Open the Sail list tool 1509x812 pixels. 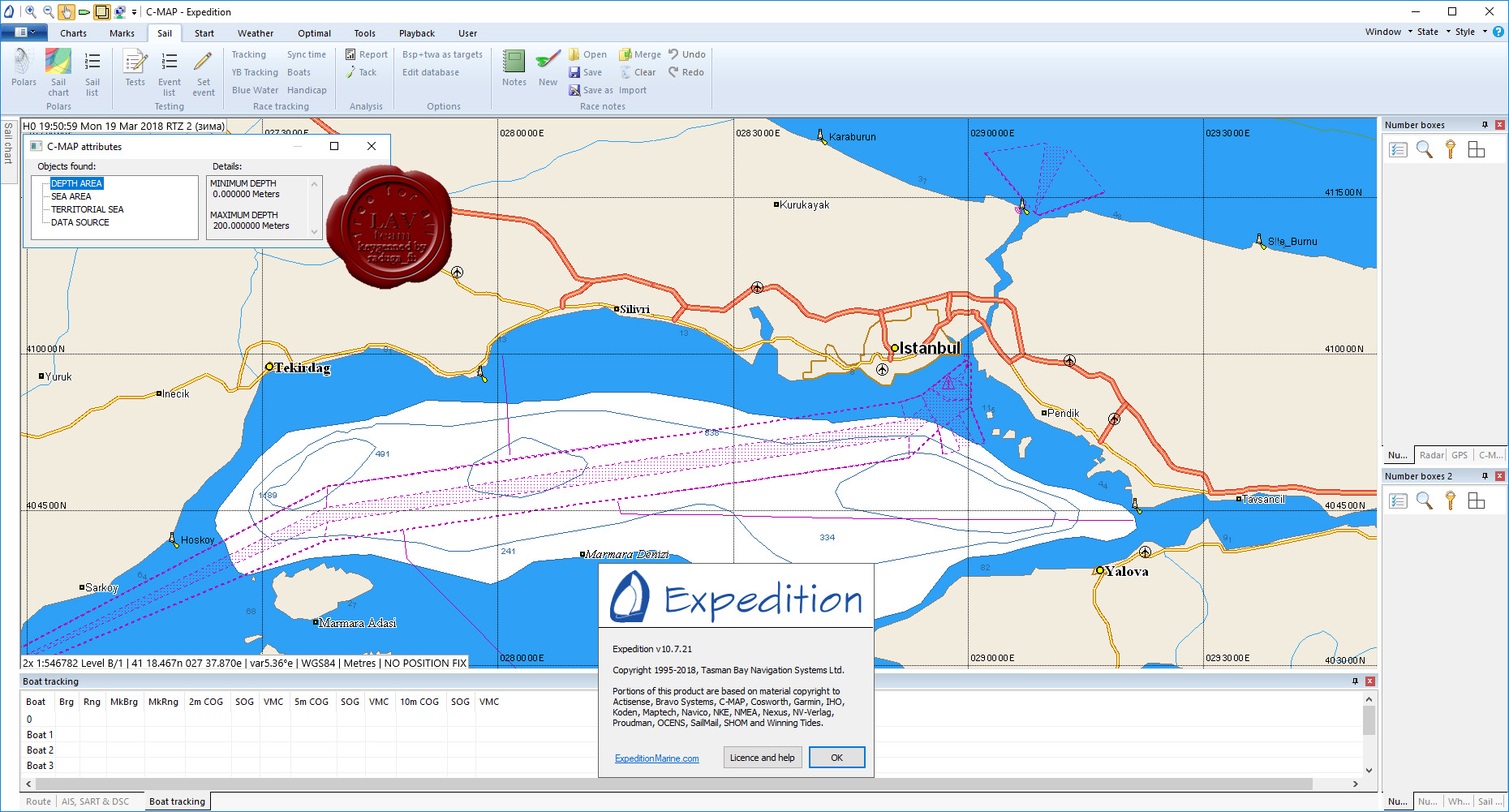(x=92, y=72)
